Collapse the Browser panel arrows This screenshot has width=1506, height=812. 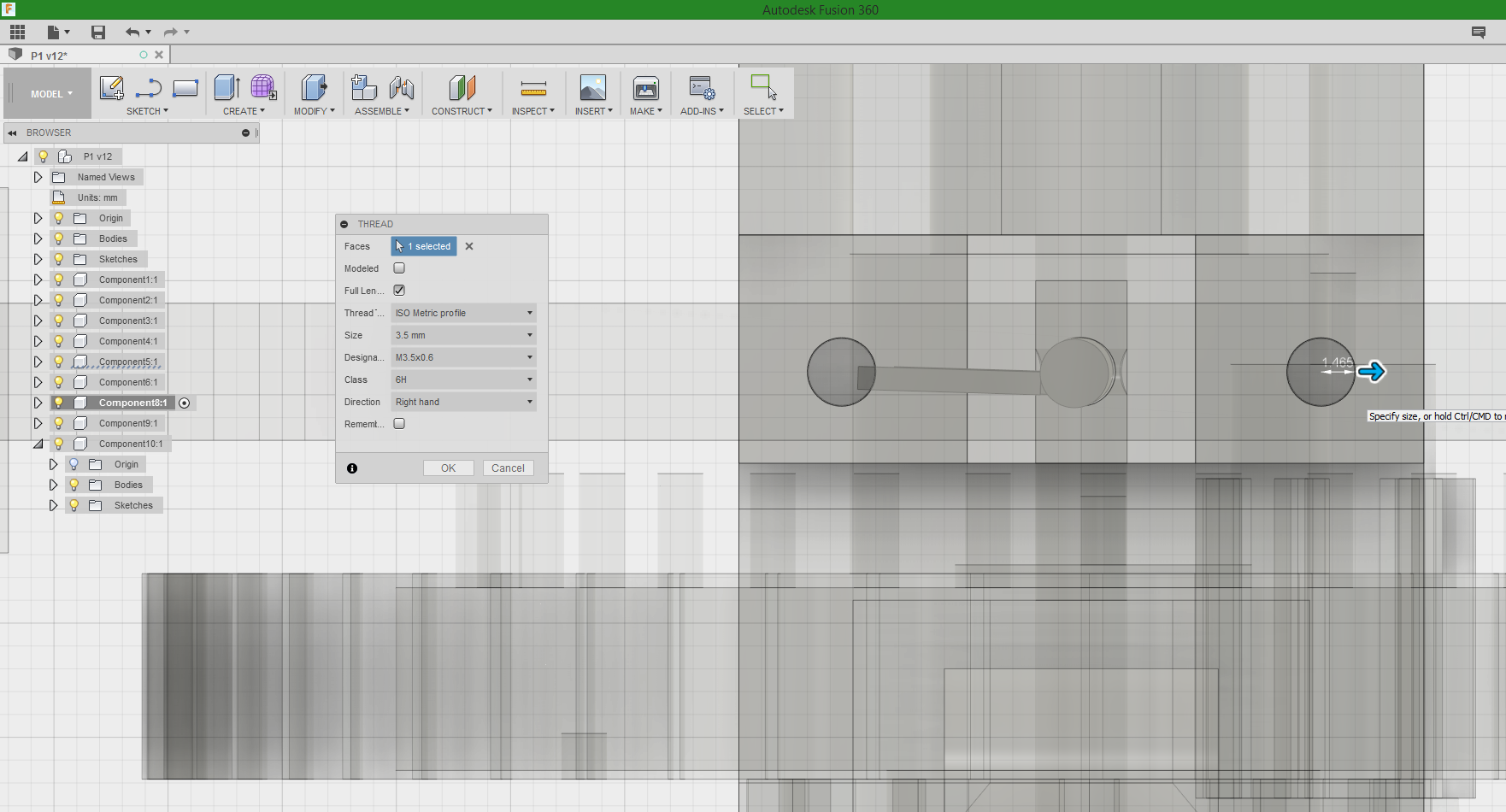tap(13, 133)
